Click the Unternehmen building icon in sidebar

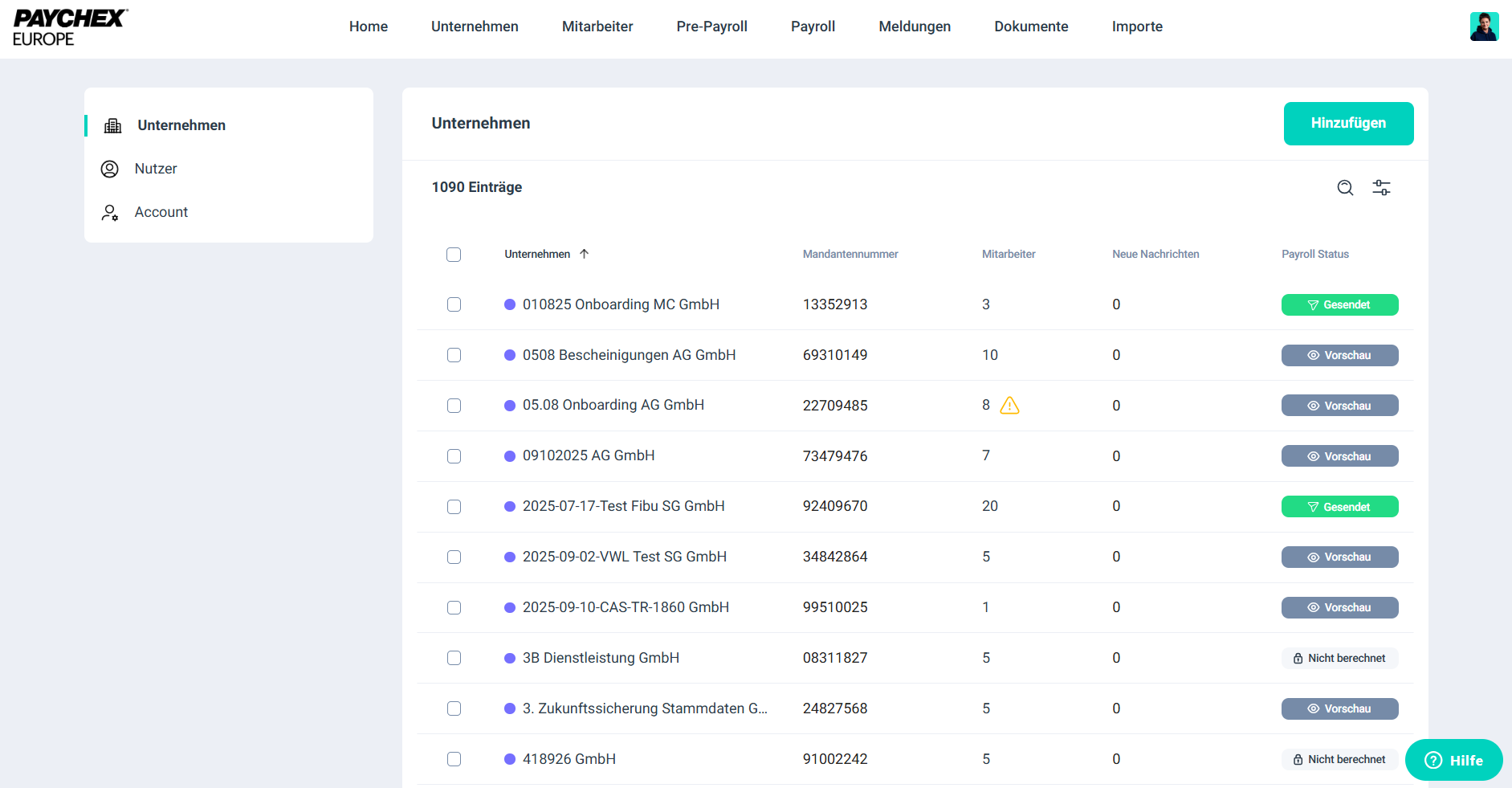tap(113, 125)
